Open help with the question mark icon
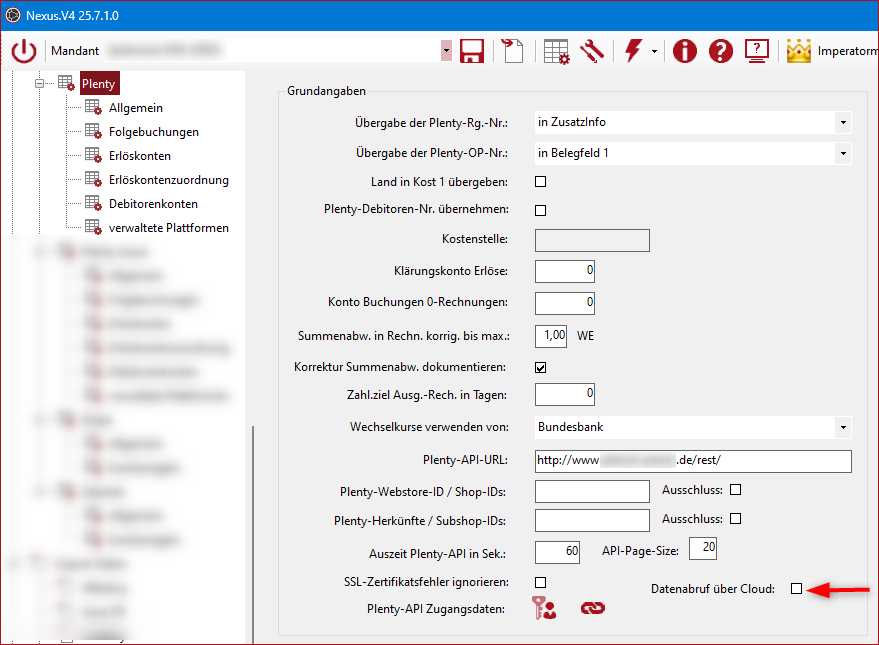Image resolution: width=879 pixels, height=645 pixels. pyautogui.click(x=721, y=51)
